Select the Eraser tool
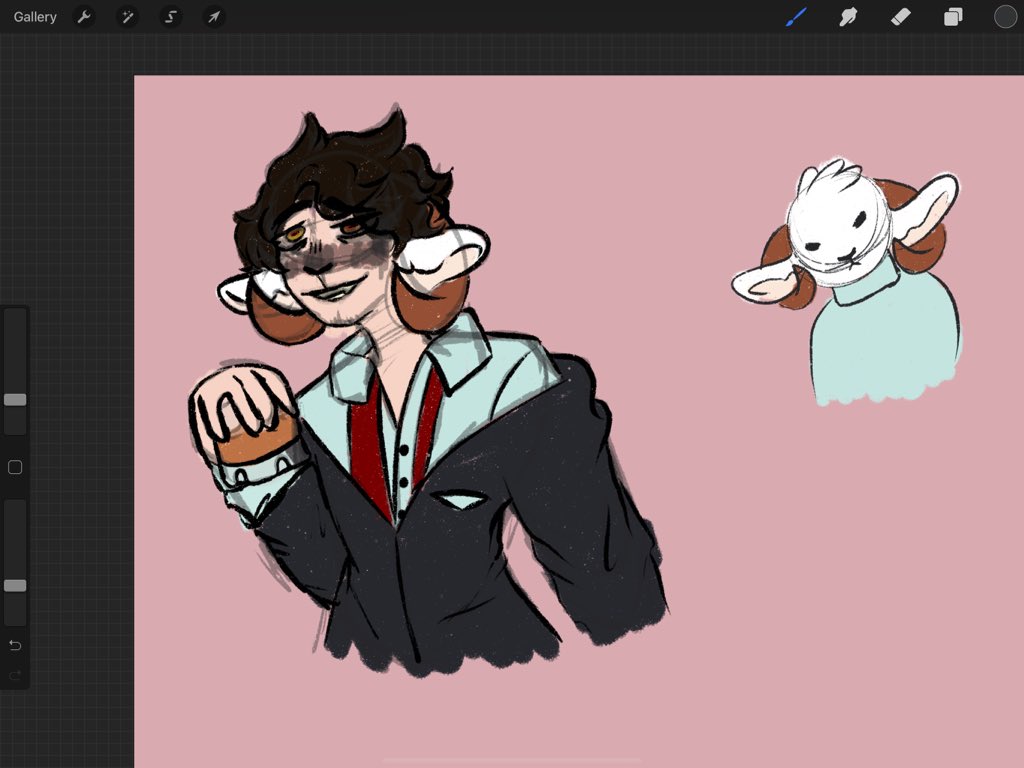This screenshot has height=768, width=1024. 901,17
